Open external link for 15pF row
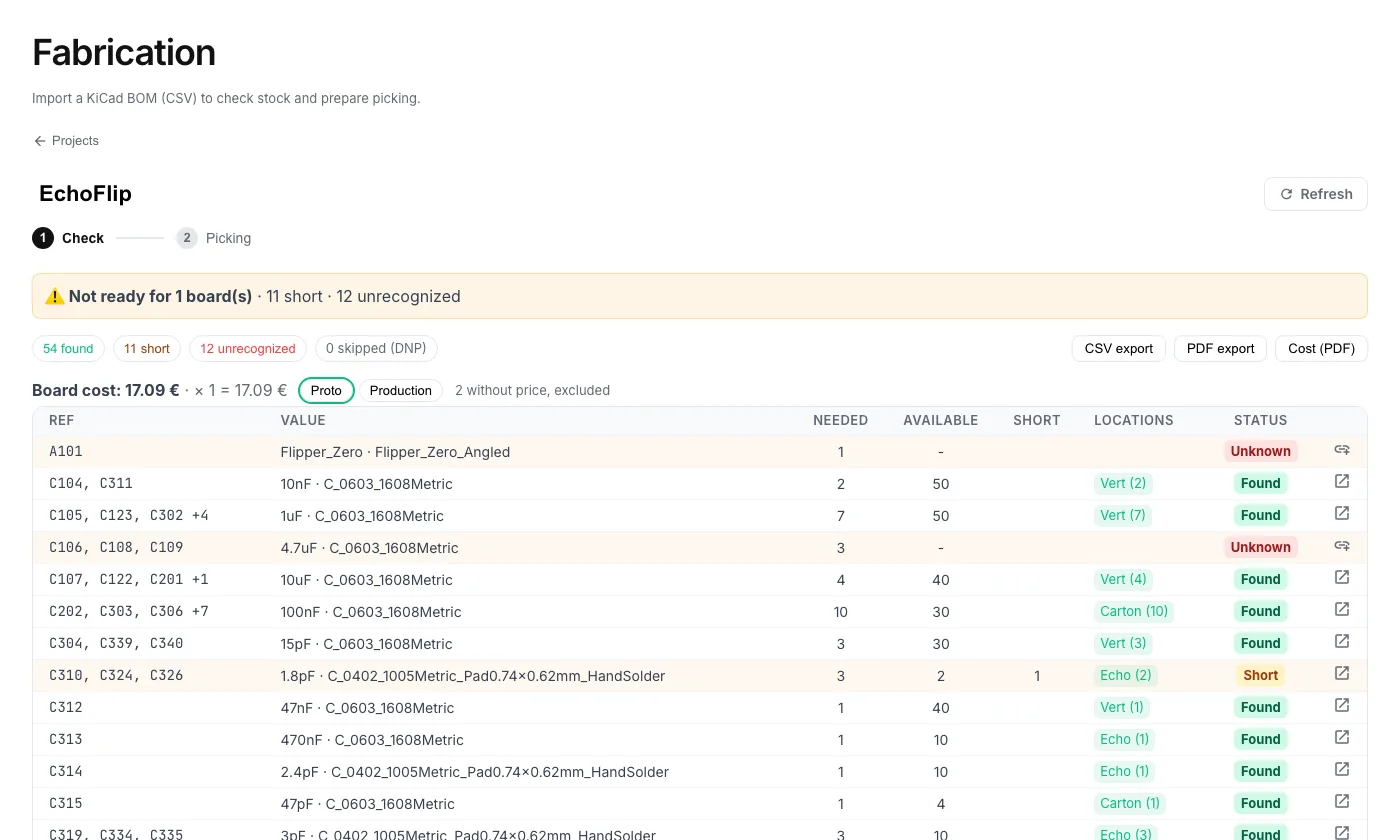This screenshot has height=840, width=1400. [x=1342, y=642]
